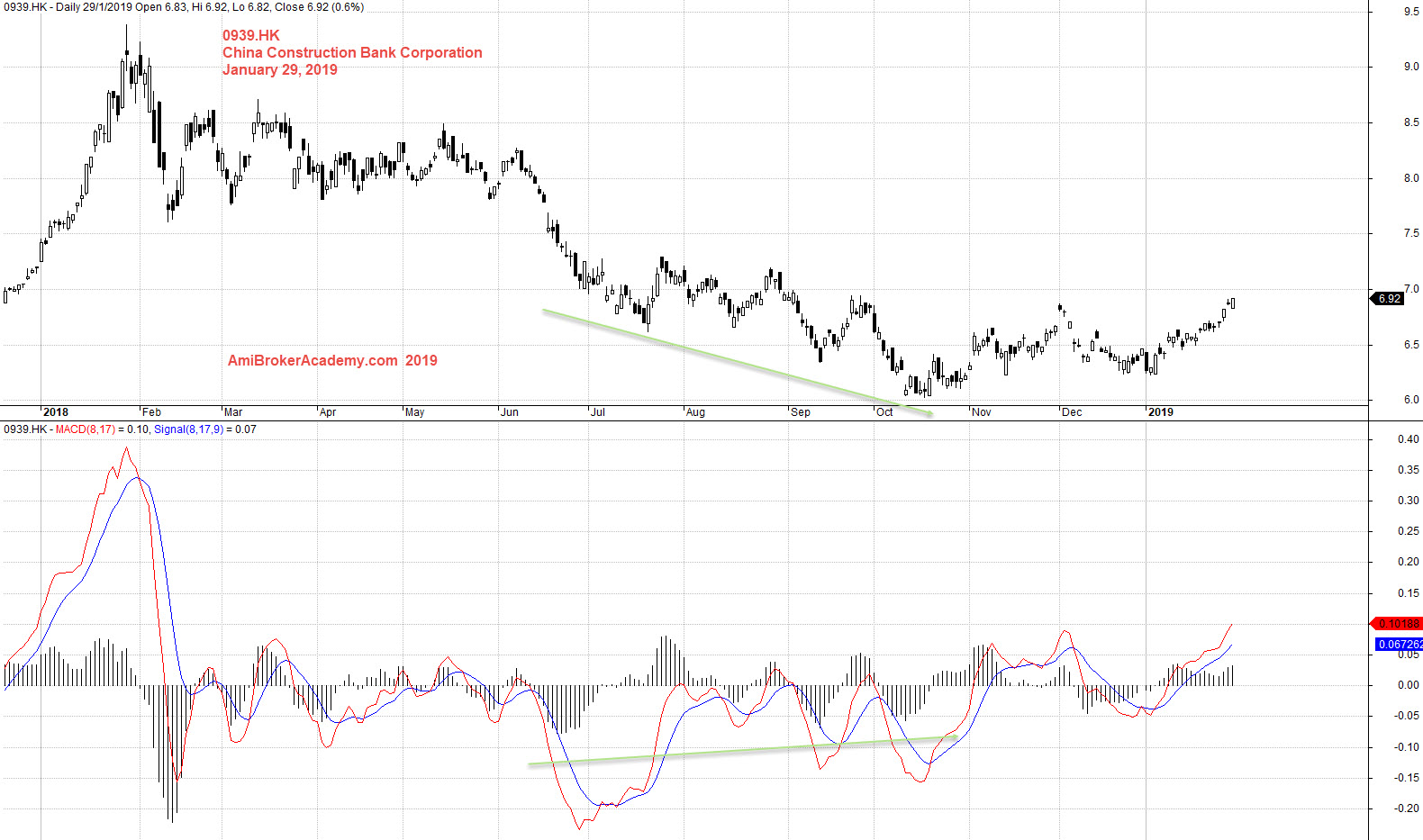Click the 6.92 last price marker

(1388, 299)
